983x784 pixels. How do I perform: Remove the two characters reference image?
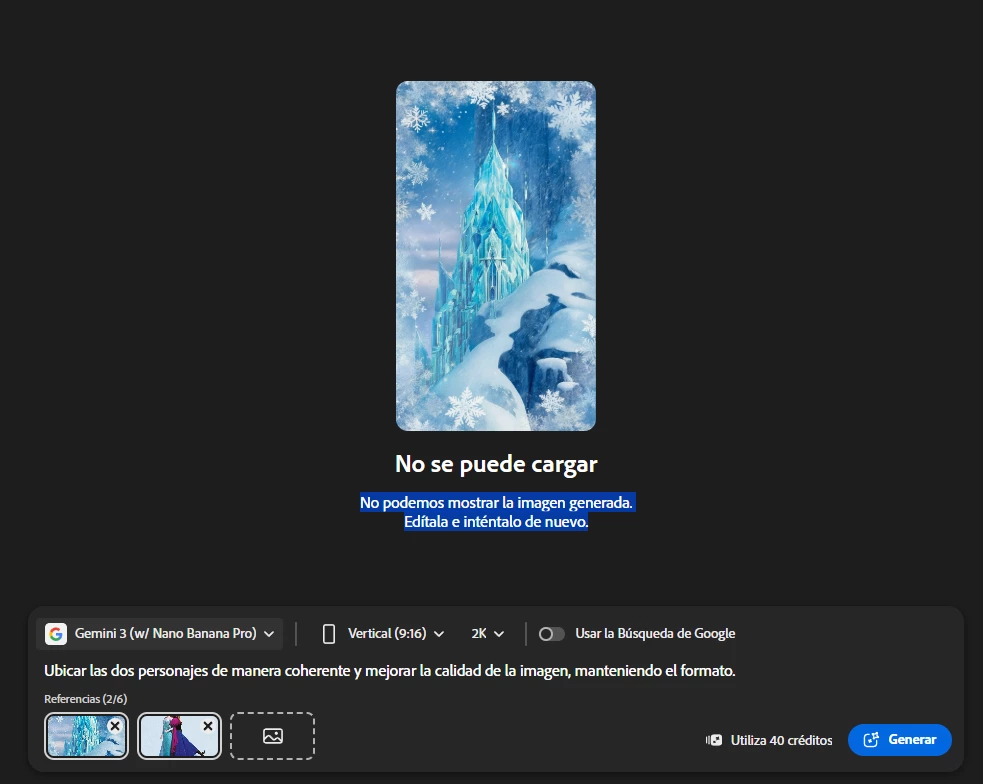tap(208, 726)
